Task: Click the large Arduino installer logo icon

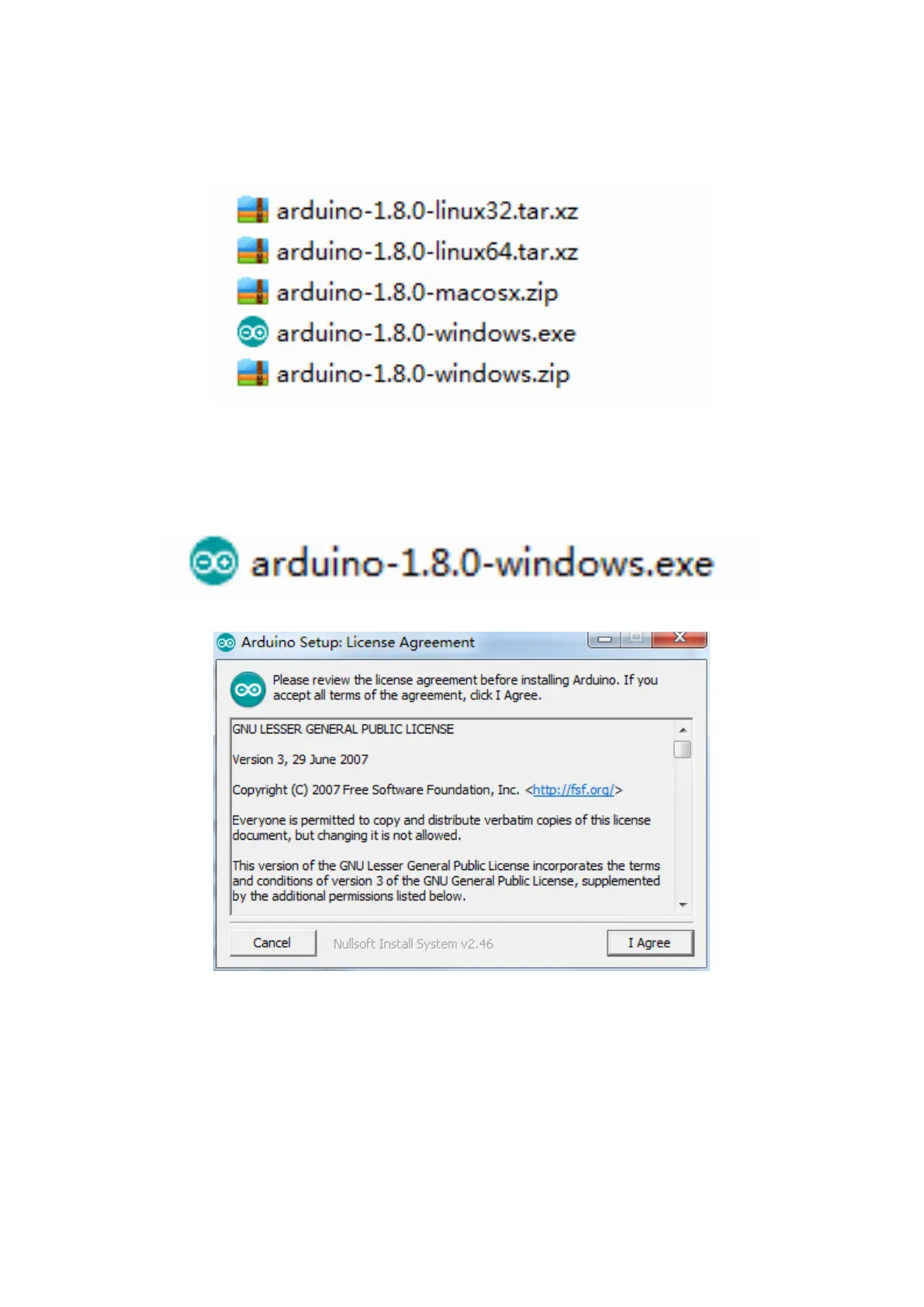Action: click(x=213, y=560)
